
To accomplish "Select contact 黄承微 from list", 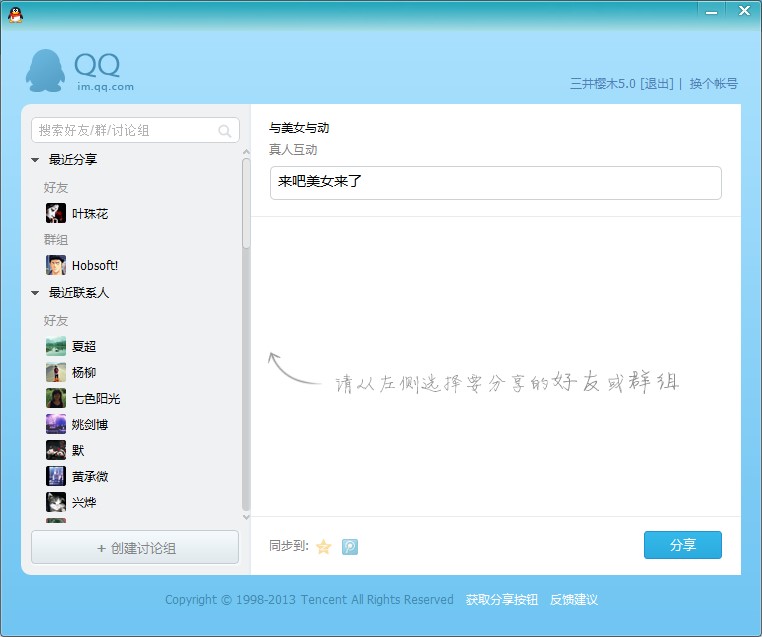I will click(x=90, y=476).
